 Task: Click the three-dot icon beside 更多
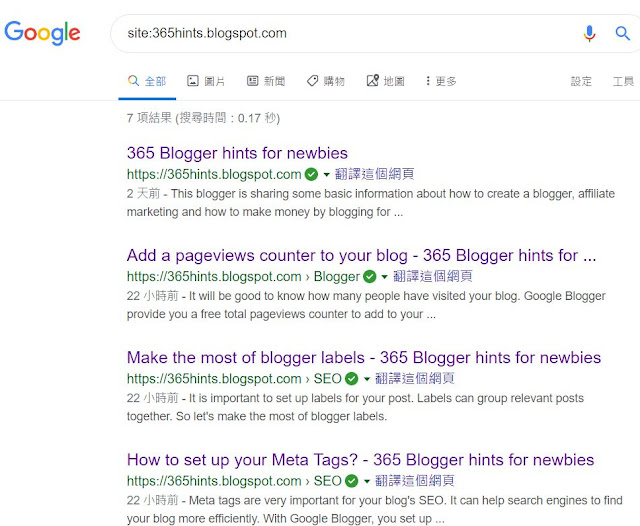[x=428, y=81]
